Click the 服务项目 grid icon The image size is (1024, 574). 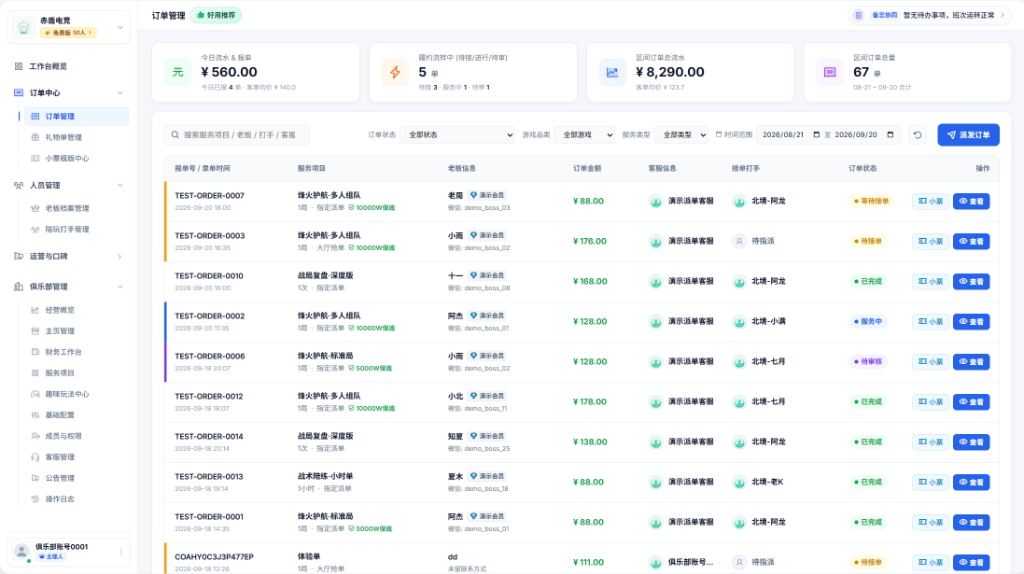click(x=35, y=373)
